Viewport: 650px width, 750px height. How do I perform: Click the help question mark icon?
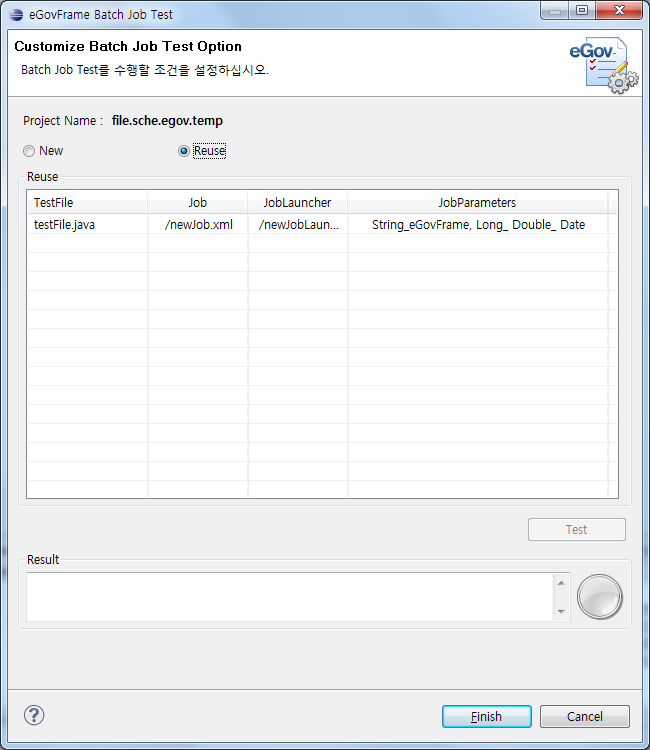(34, 715)
